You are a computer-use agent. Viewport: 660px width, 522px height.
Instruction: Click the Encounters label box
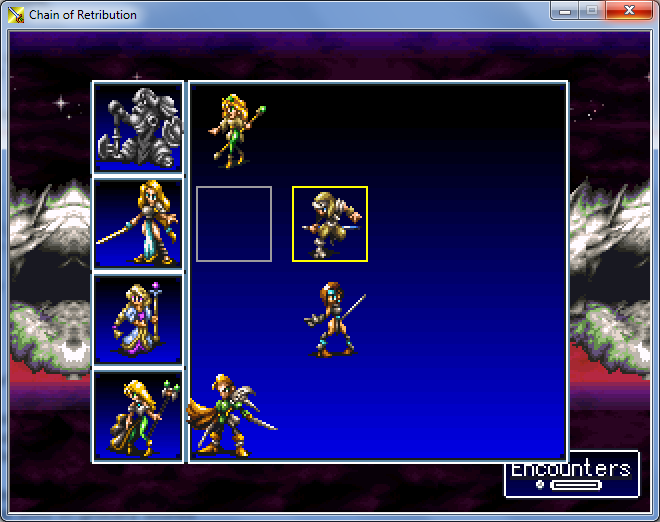coord(572,474)
